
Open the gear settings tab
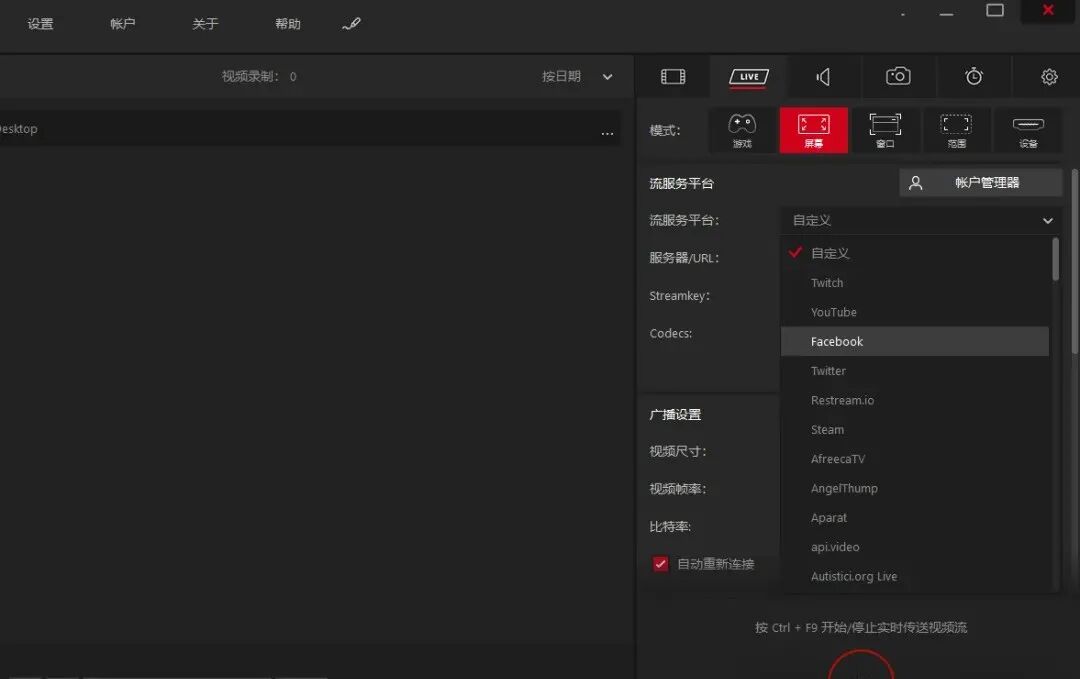click(1049, 76)
